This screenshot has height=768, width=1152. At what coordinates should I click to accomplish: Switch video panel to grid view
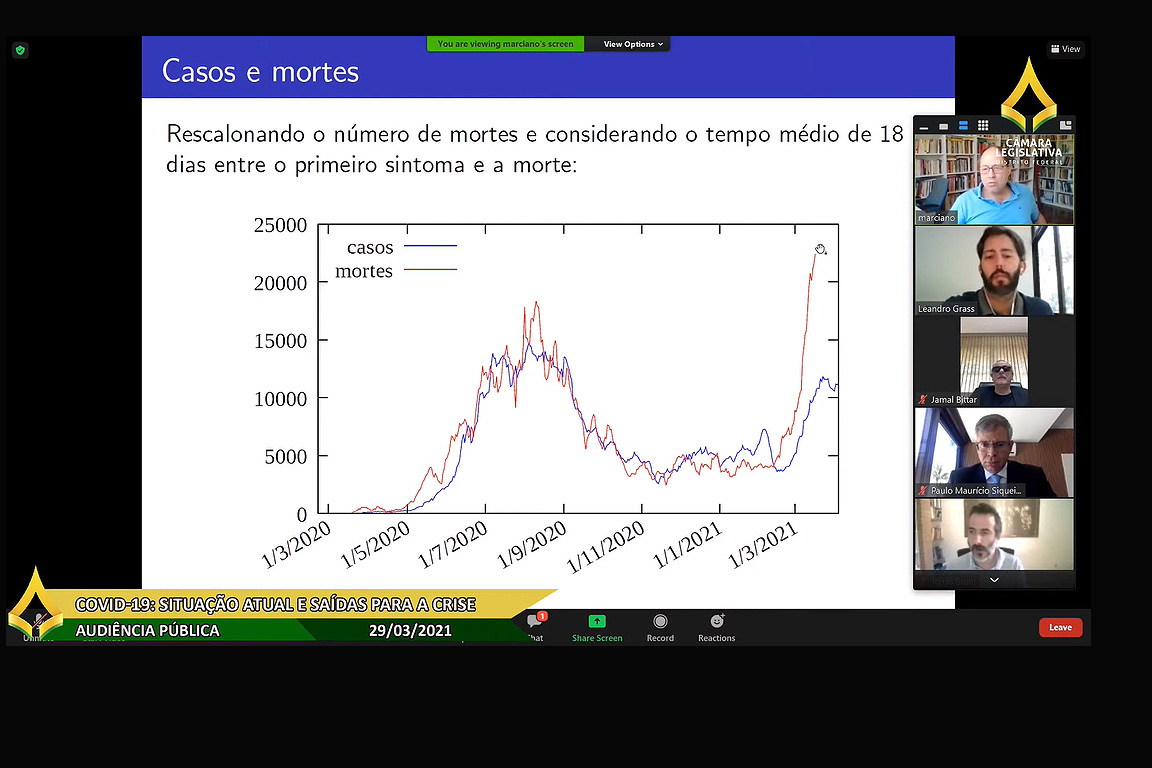click(983, 126)
